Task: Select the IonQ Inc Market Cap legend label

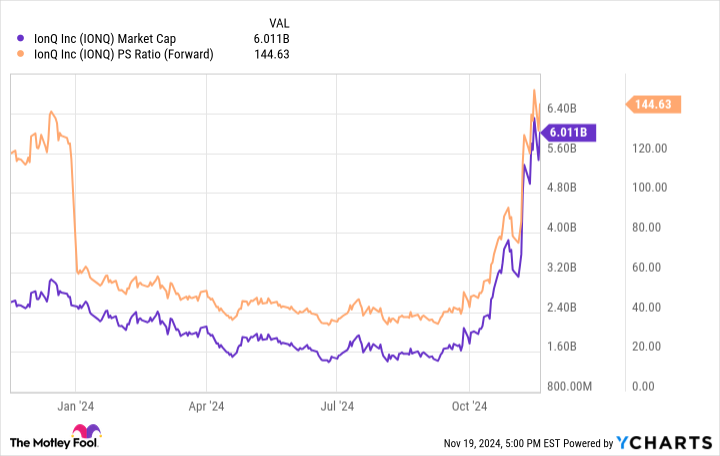Action: (x=109, y=39)
